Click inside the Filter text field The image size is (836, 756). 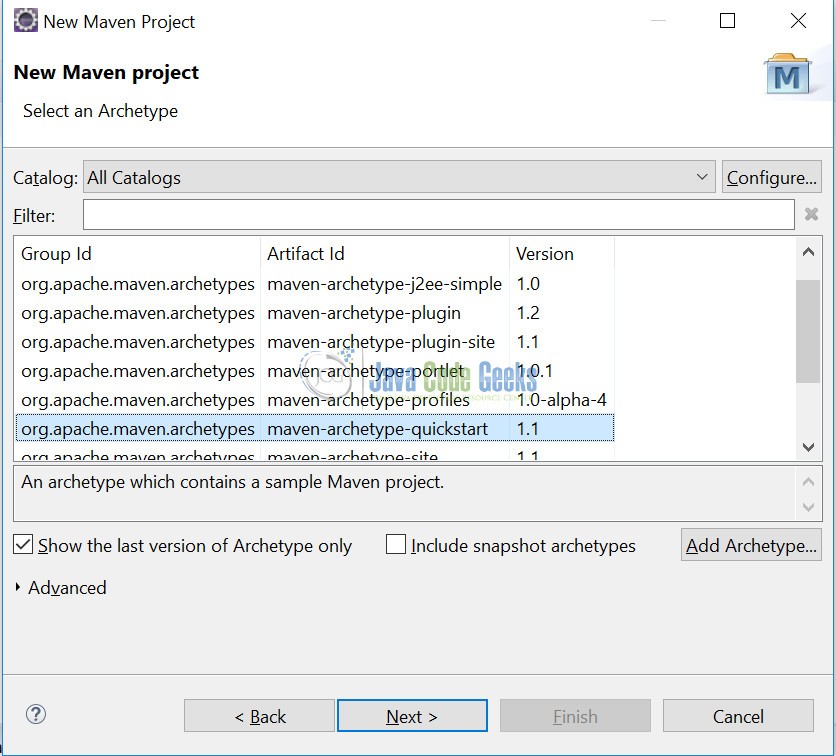coord(439,214)
